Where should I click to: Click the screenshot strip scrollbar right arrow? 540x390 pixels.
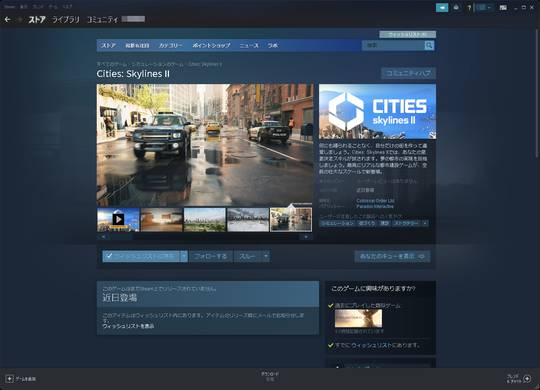click(x=306, y=237)
